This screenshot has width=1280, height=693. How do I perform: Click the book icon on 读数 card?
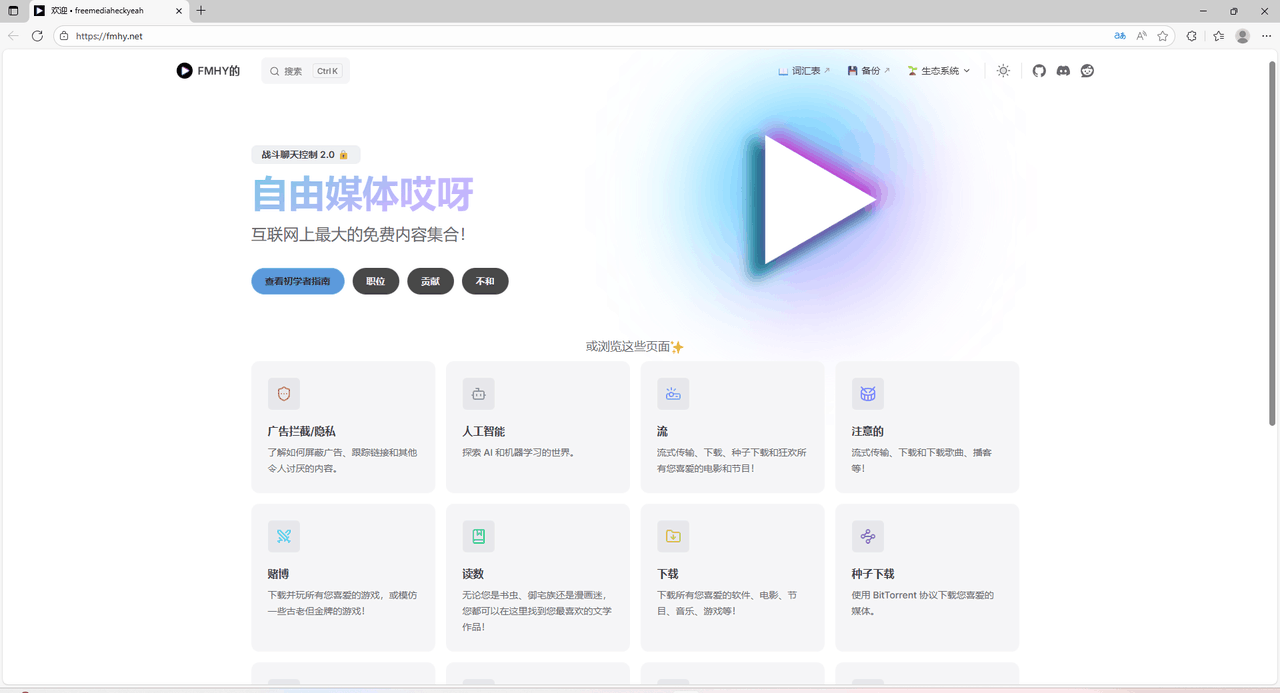point(478,536)
